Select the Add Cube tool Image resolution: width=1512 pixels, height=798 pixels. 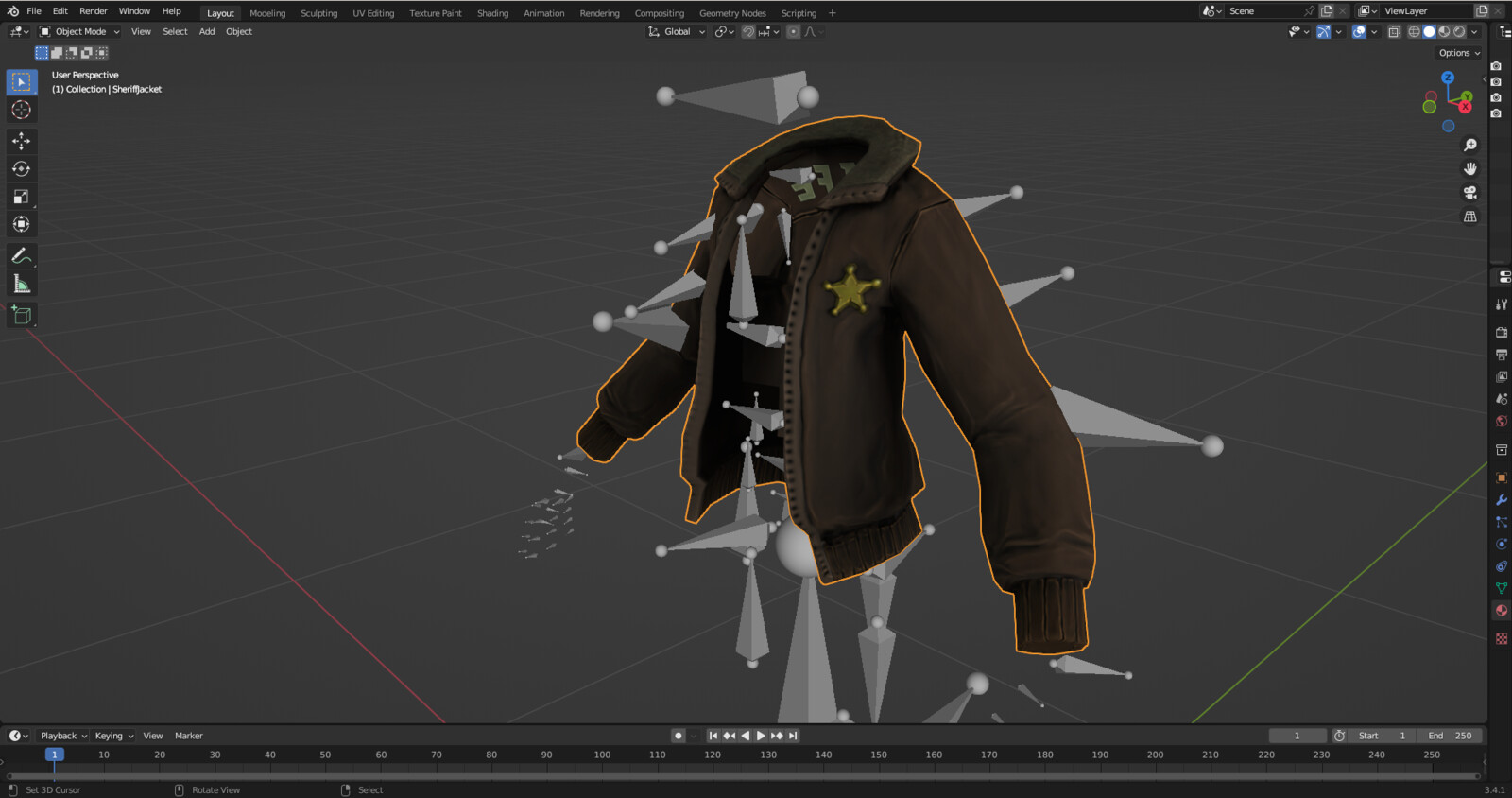point(21,315)
